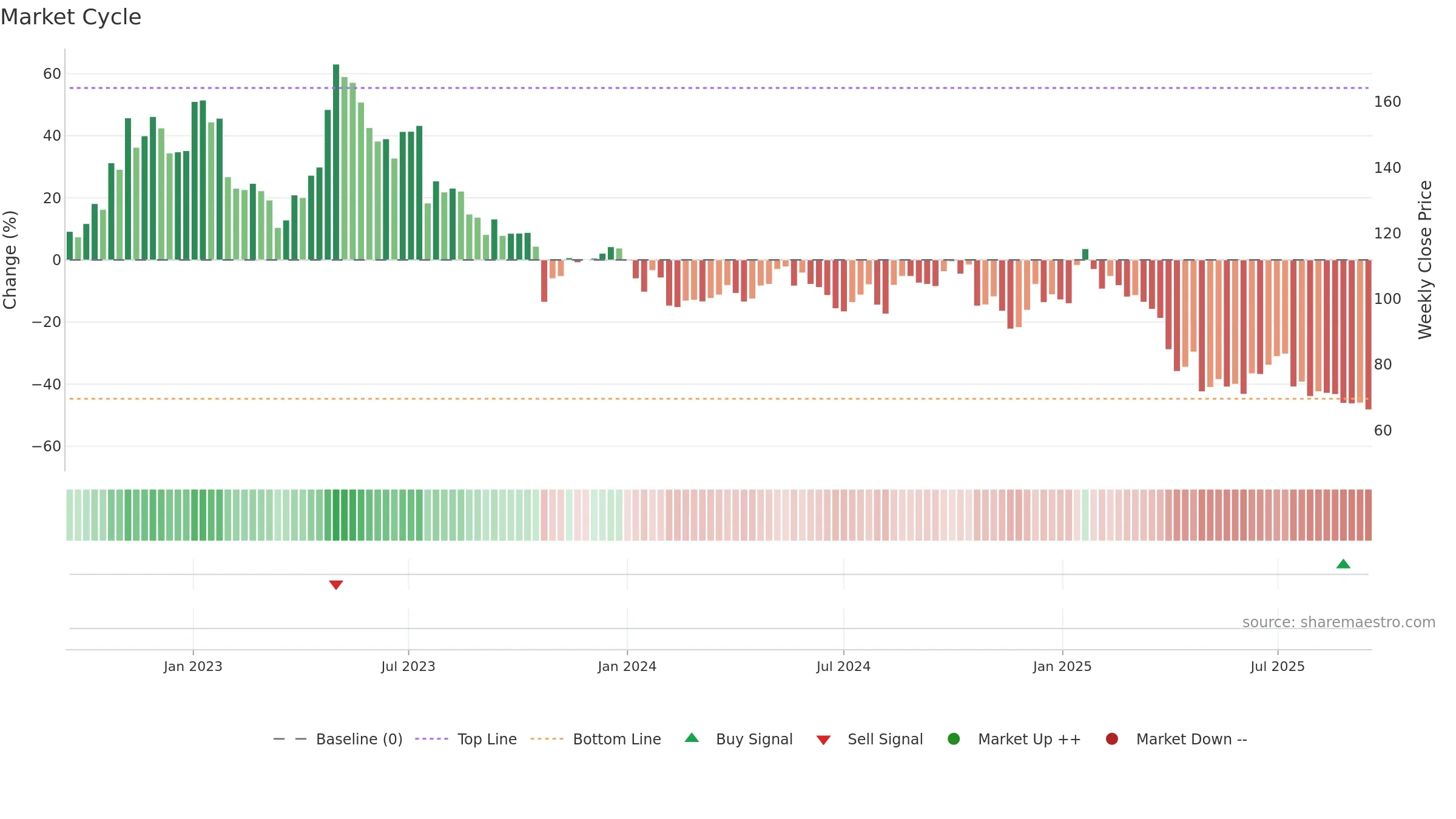The height and width of the screenshot is (819, 1456).
Task: Toggle the Bottom Line legend entry
Action: tap(596, 739)
